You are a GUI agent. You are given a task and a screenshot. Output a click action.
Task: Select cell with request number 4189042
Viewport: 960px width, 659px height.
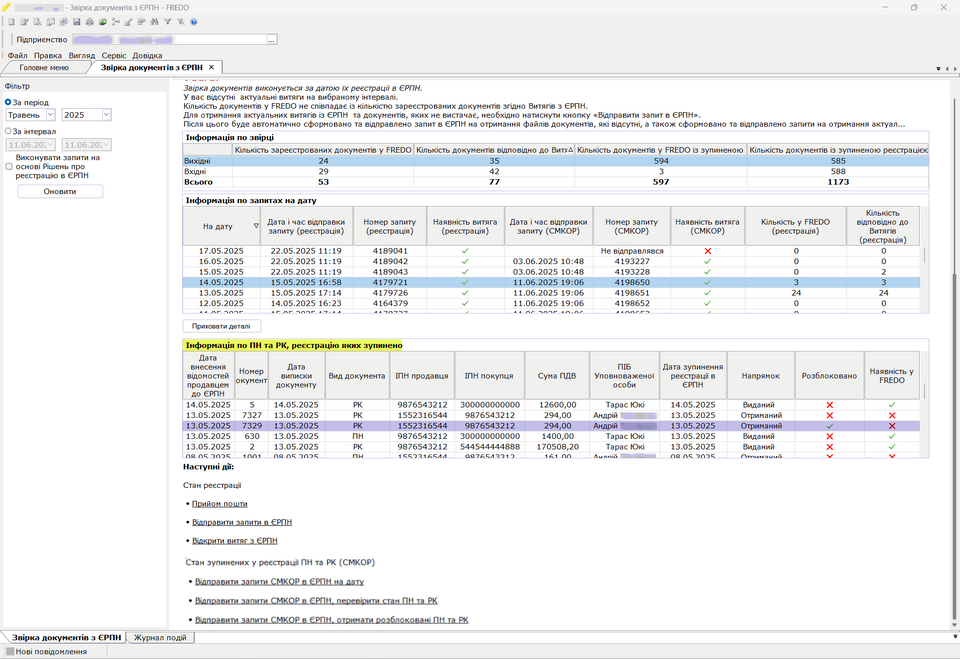click(x=389, y=262)
